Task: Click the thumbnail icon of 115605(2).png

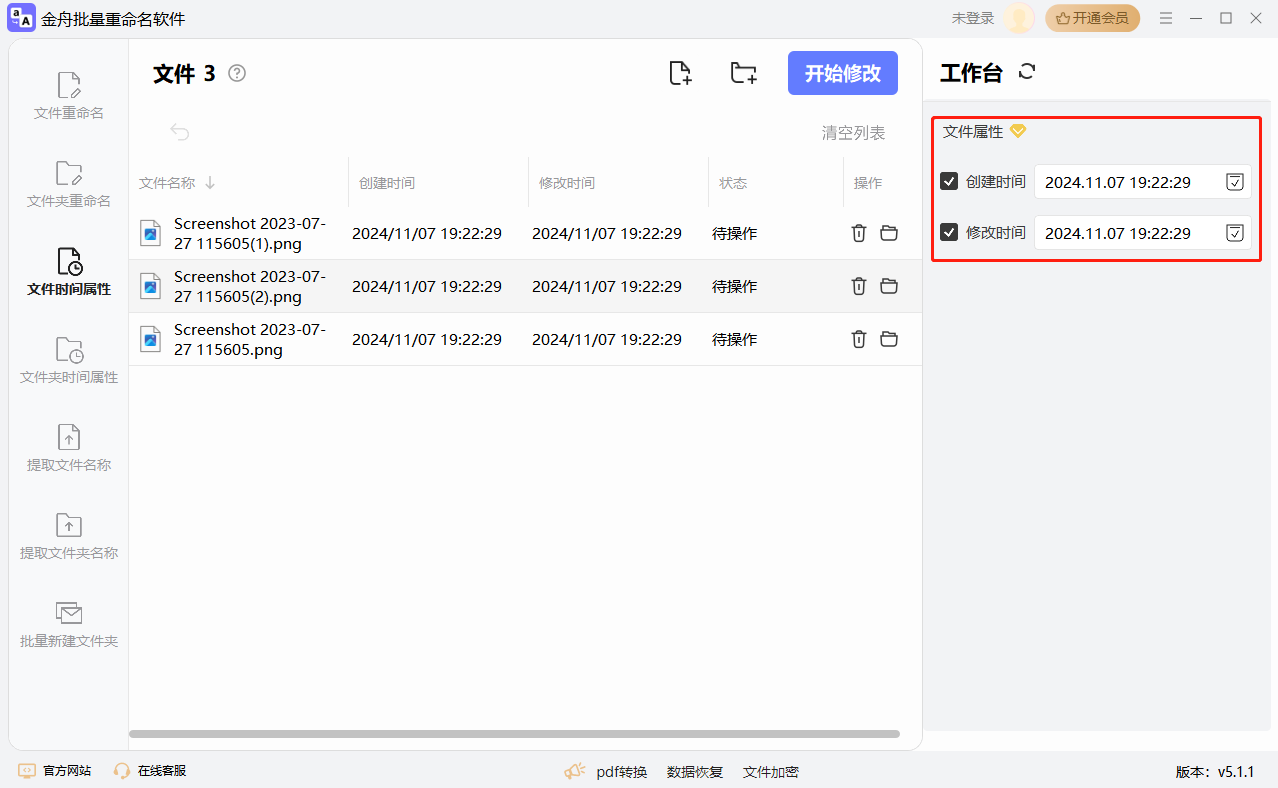Action: pyautogui.click(x=150, y=286)
